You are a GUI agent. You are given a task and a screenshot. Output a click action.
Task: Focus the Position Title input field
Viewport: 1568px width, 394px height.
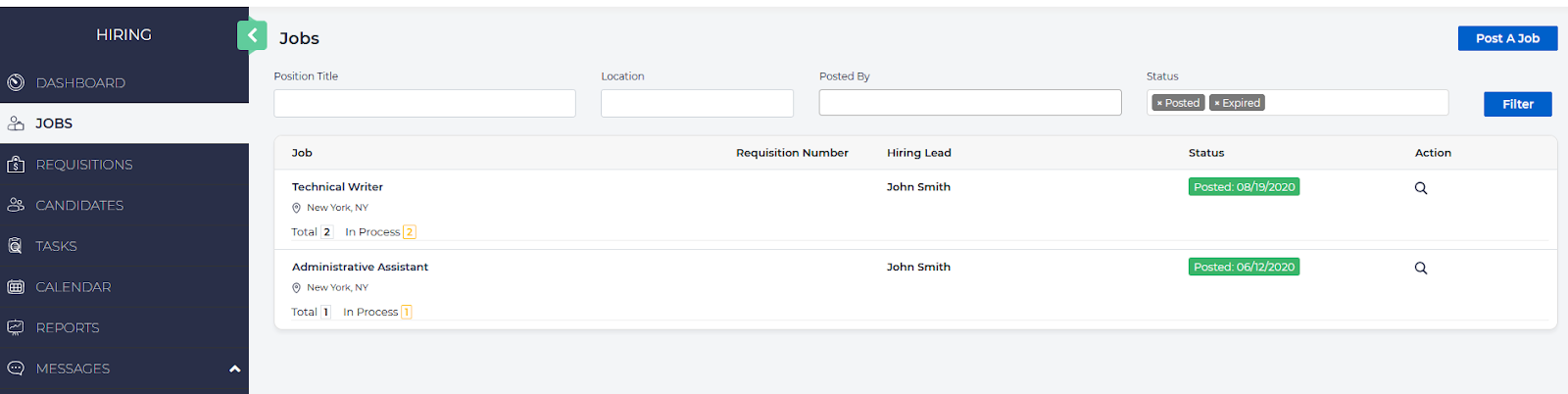coord(424,103)
